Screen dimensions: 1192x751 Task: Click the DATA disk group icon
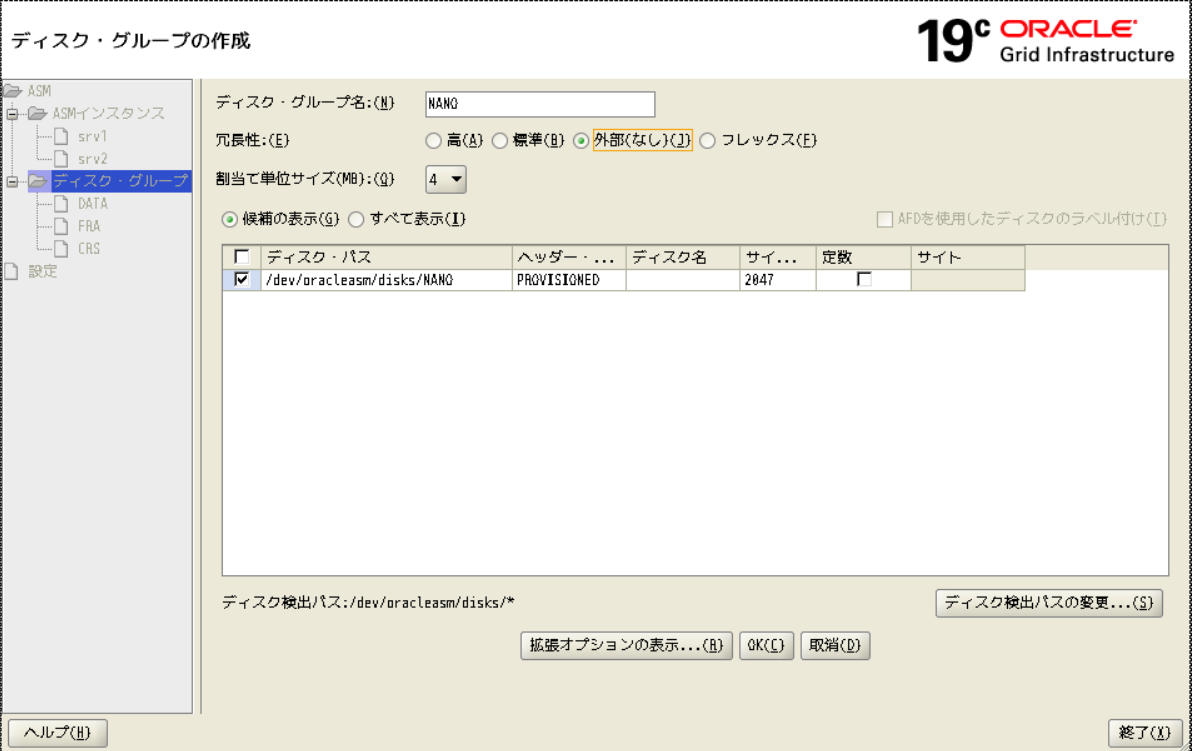coord(62,204)
